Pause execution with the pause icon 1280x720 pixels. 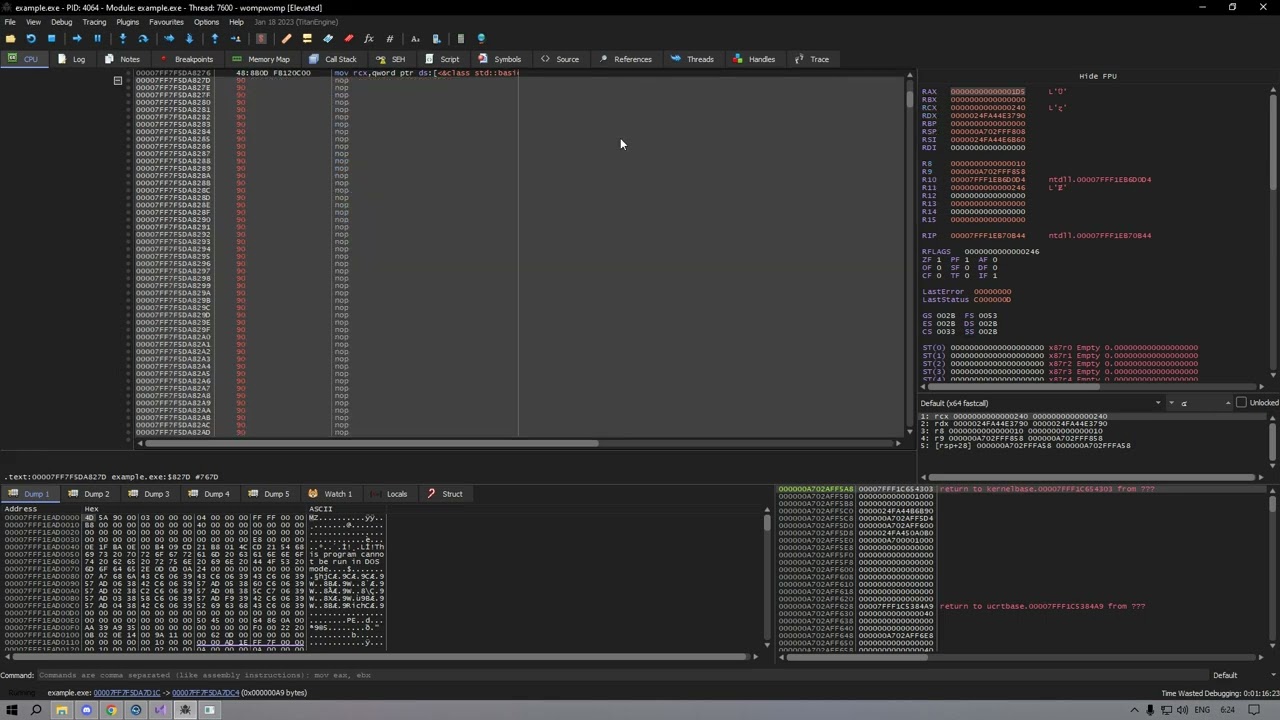[x=97, y=38]
